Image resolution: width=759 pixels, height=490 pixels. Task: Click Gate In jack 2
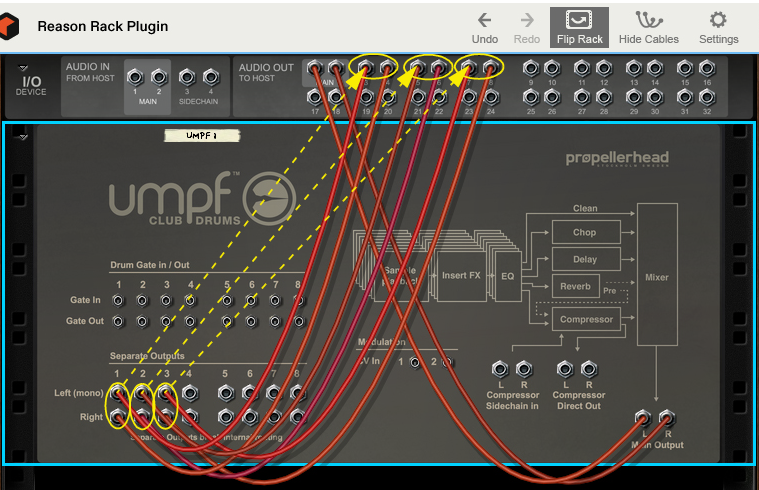[142, 301]
